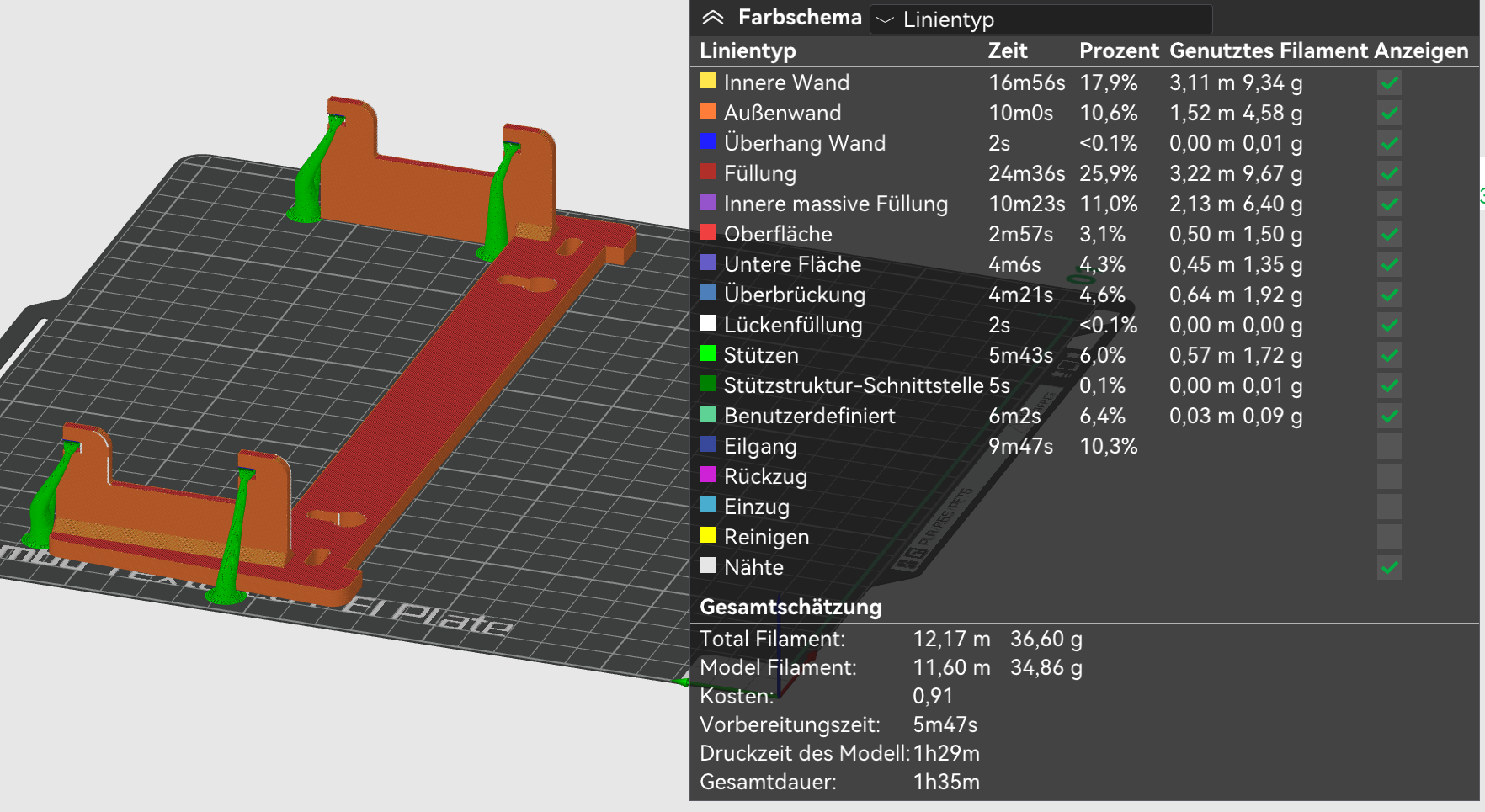Show Rückzug retractions in preview
Viewport: 1485px width, 812px height.
click(x=1389, y=476)
